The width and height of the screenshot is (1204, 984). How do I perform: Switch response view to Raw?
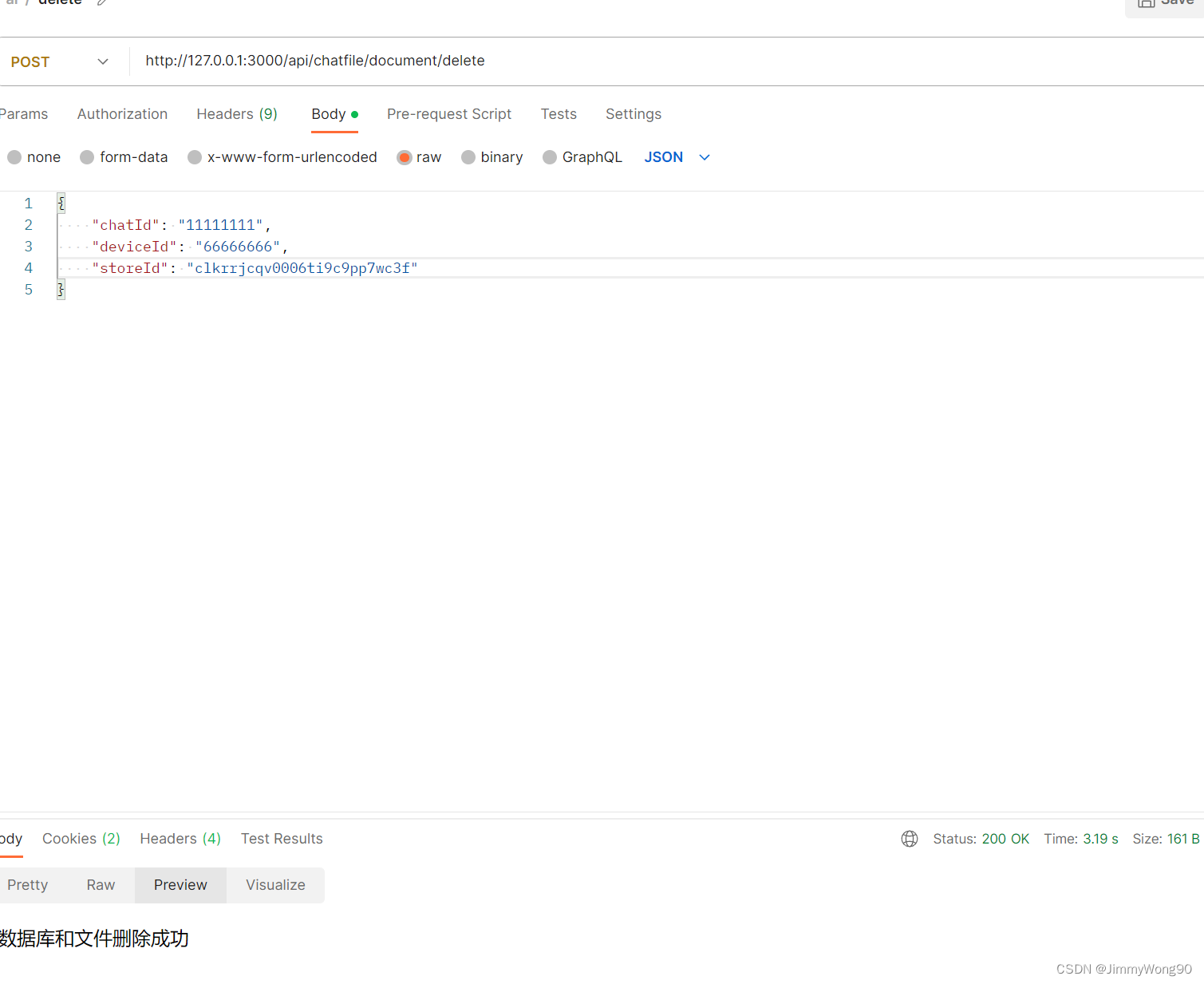(x=101, y=885)
